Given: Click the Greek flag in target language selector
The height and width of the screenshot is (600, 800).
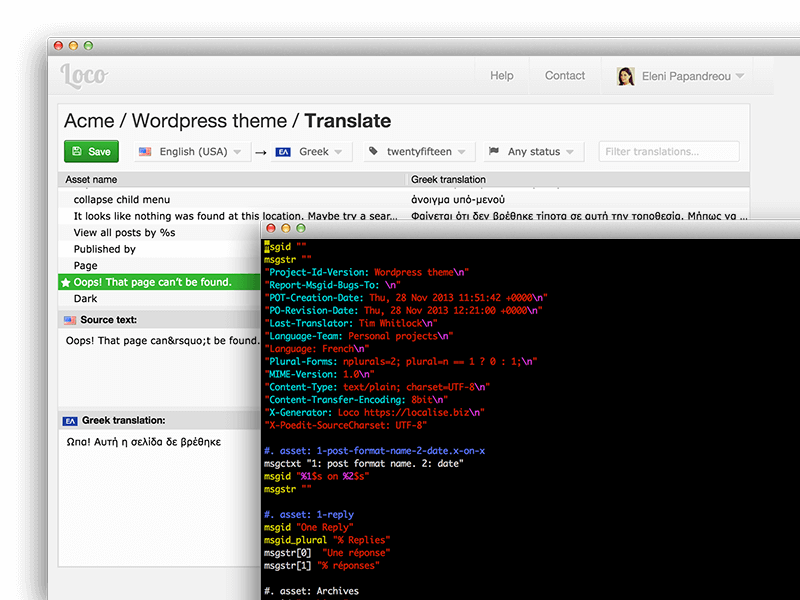Looking at the screenshot, I should point(284,152).
